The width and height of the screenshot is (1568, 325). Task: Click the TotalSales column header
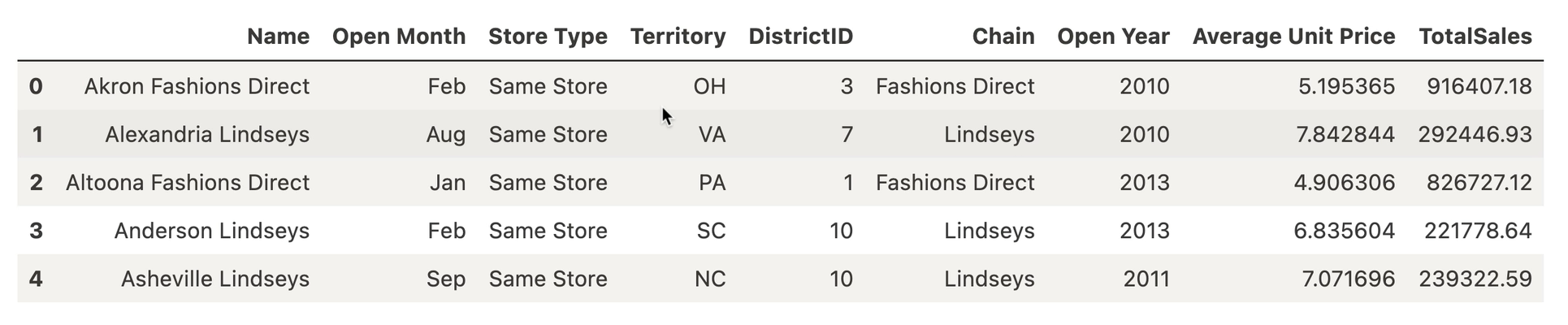(1475, 37)
